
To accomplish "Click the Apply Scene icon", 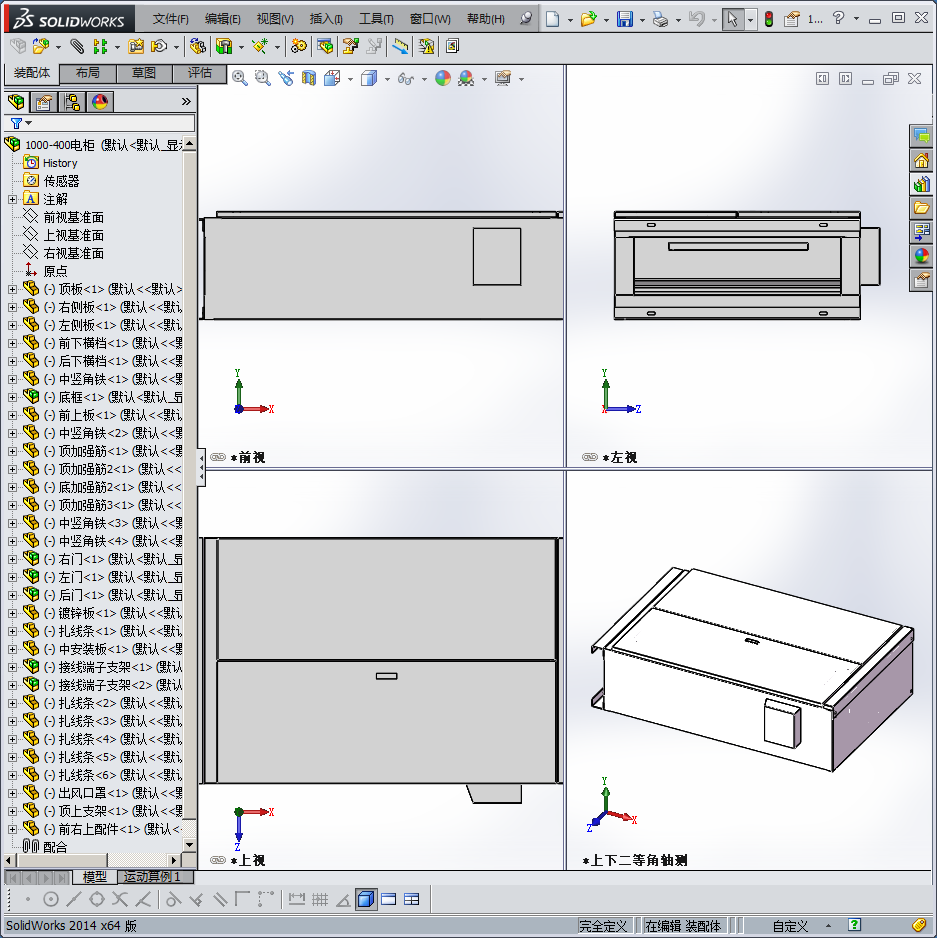I will point(466,78).
